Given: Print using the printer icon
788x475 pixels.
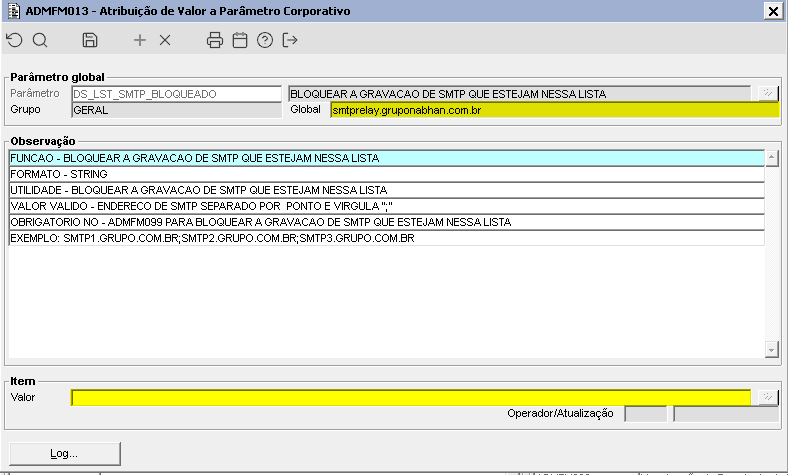Looking at the screenshot, I should pyautogui.click(x=215, y=40).
